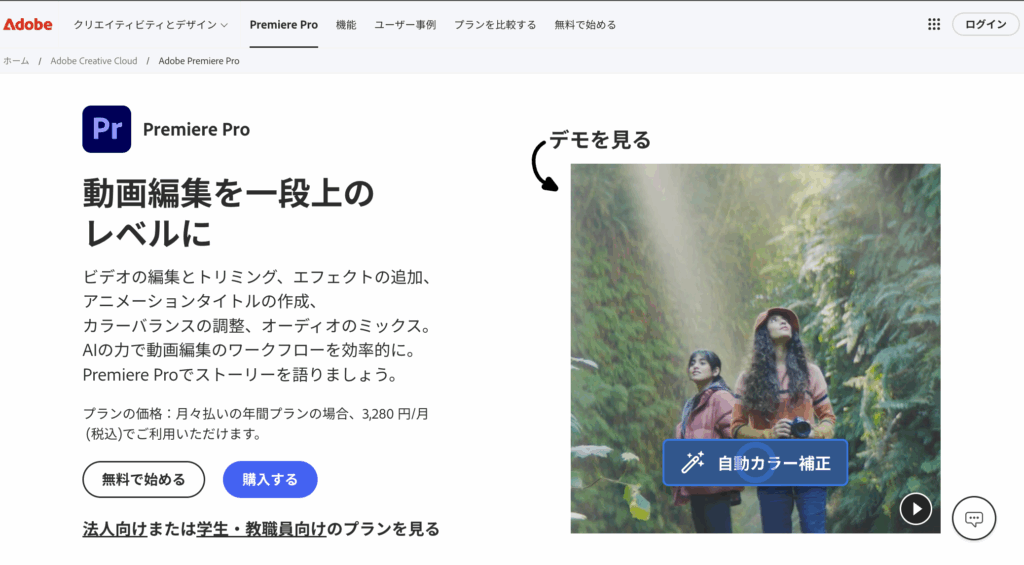Screen dimensions: 1024x565
Task: Click the Adobe logo
Action: (27, 24)
